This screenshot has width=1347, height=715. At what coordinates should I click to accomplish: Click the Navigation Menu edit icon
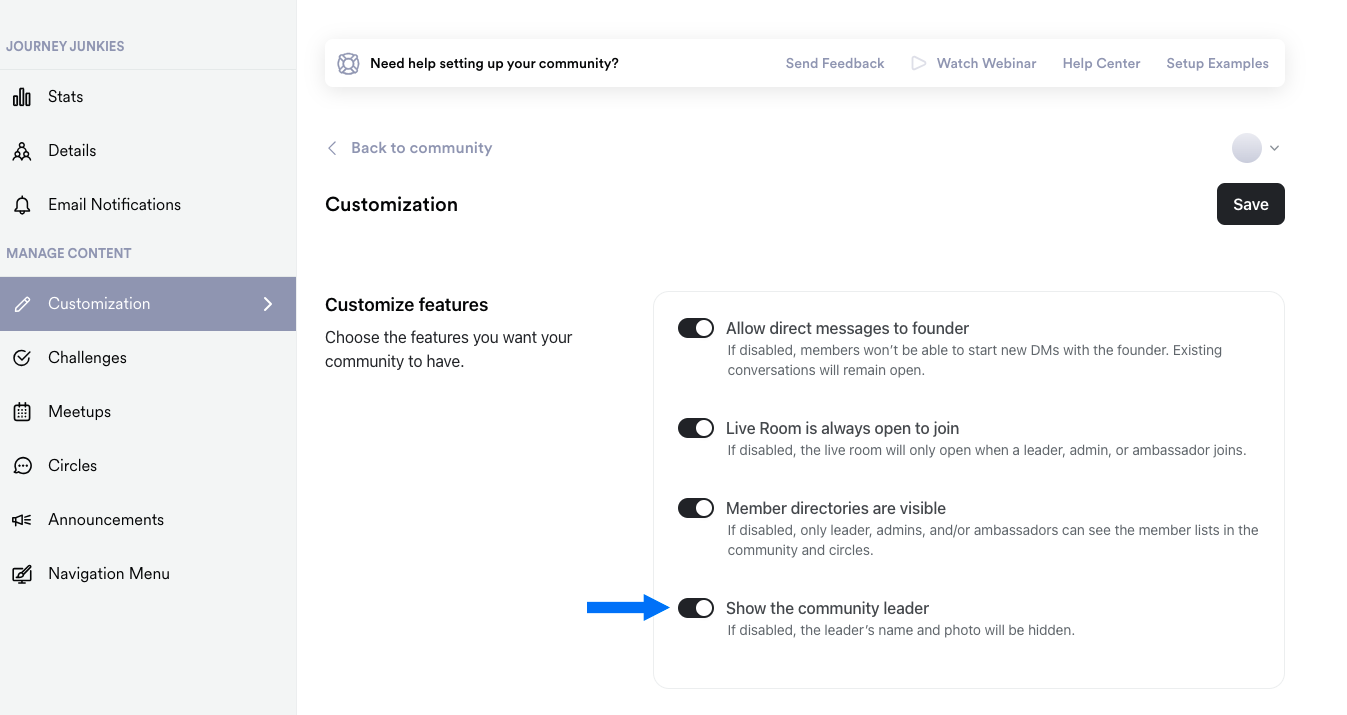21,574
